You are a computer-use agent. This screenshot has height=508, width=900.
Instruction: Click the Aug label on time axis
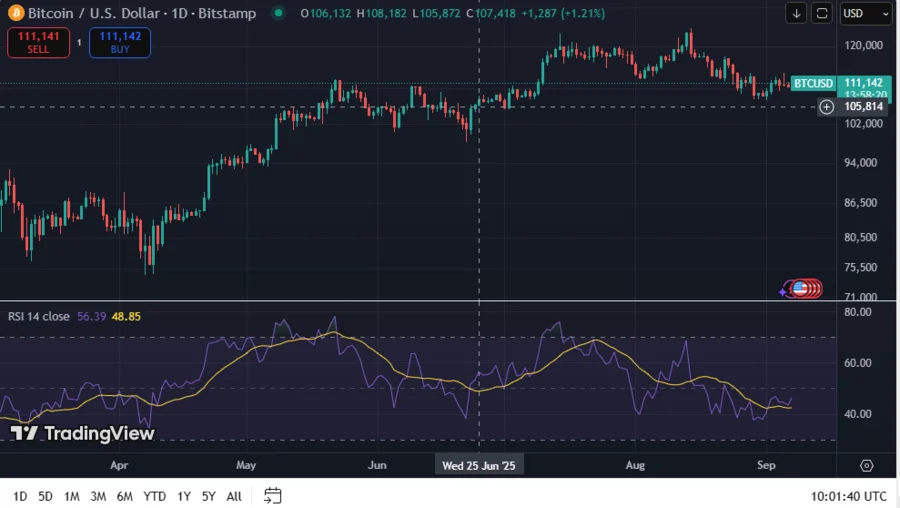pyautogui.click(x=635, y=466)
